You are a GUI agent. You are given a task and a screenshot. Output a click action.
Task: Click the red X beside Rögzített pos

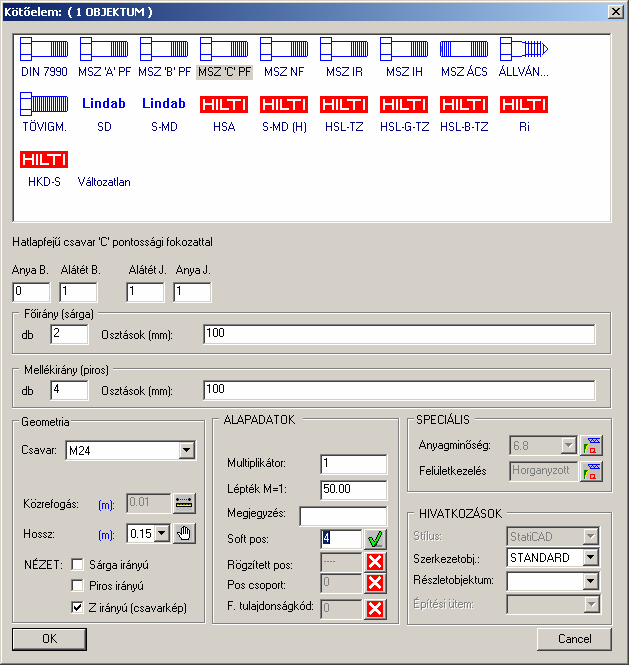click(x=375, y=562)
